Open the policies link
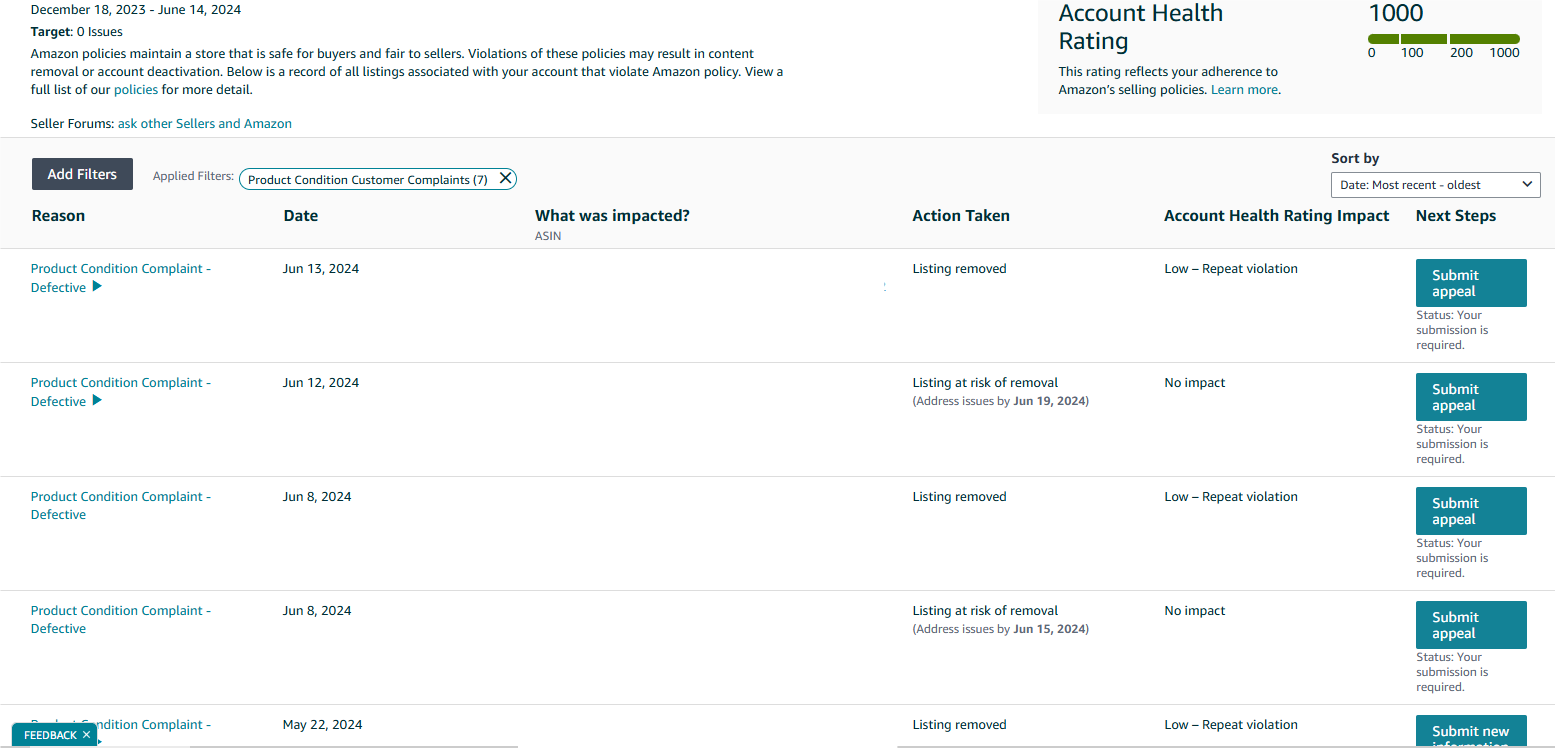Viewport: 1555px width, 748px height. pos(136,90)
